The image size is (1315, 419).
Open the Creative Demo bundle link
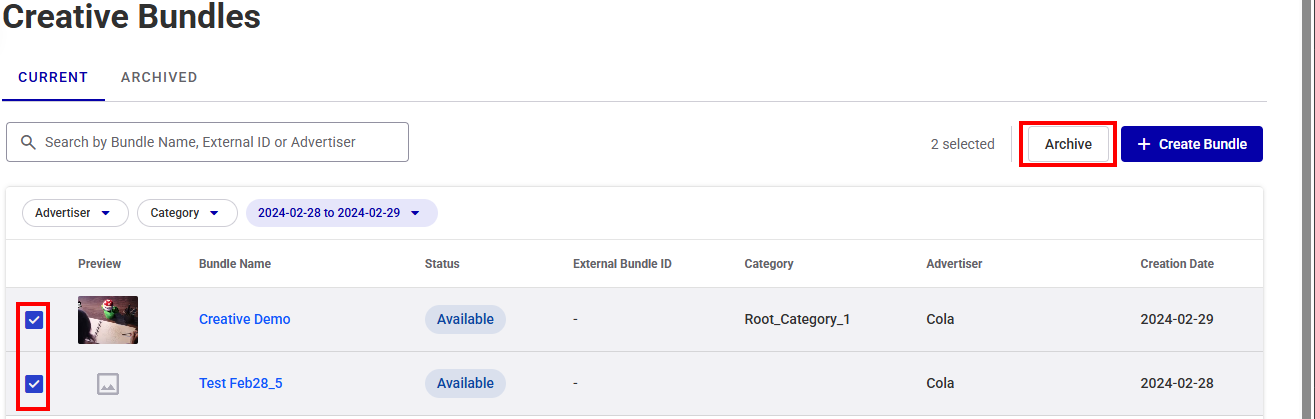(245, 319)
